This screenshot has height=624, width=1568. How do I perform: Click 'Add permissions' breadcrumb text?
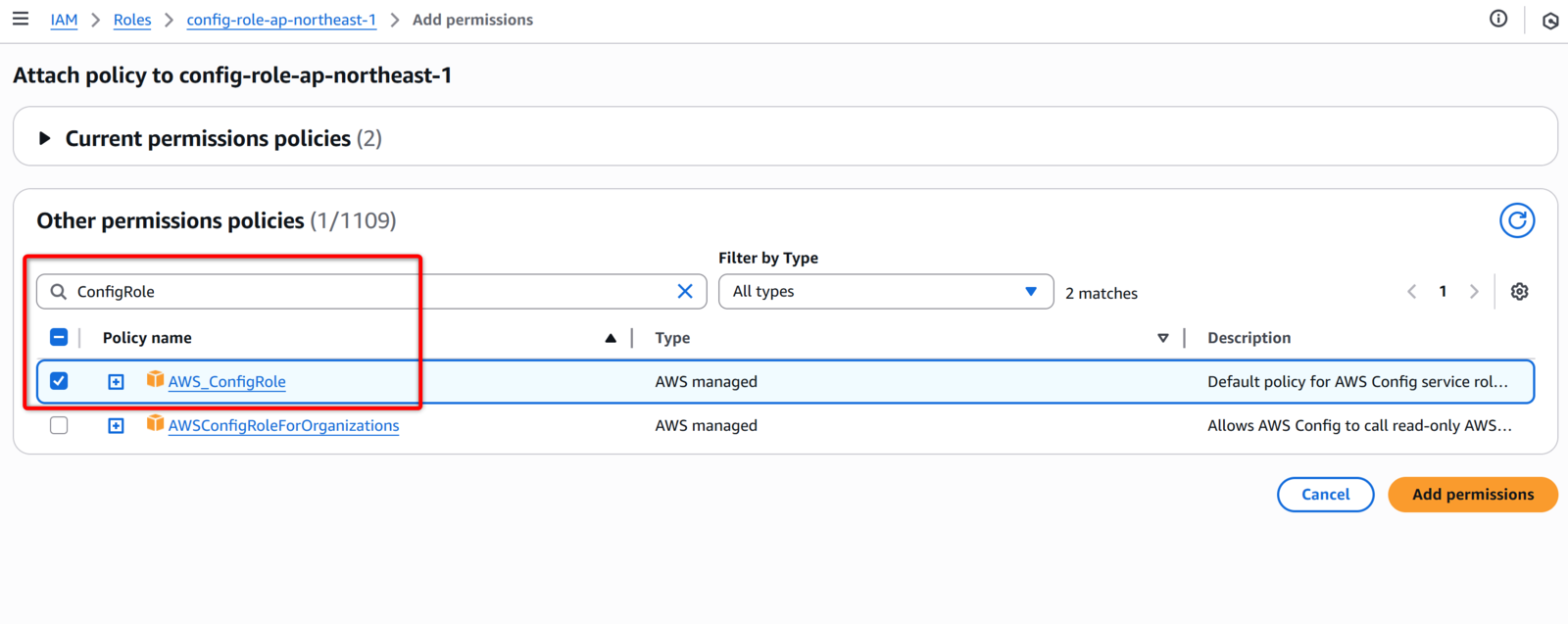pos(472,20)
